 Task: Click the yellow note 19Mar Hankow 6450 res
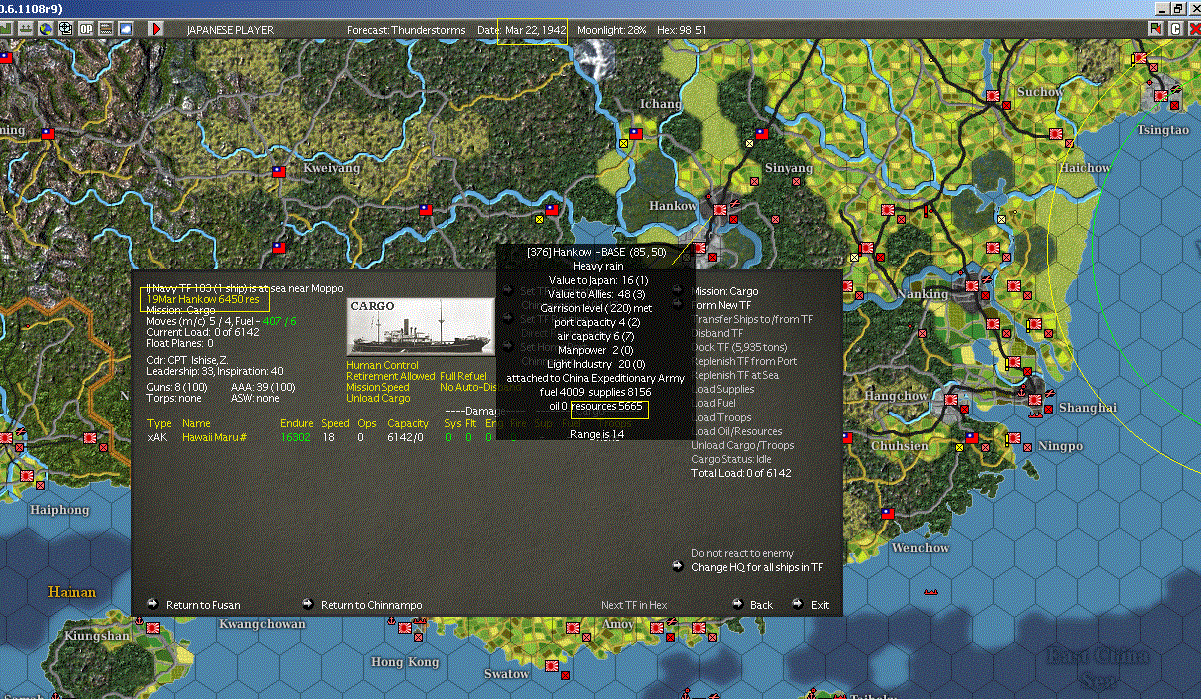[204, 299]
